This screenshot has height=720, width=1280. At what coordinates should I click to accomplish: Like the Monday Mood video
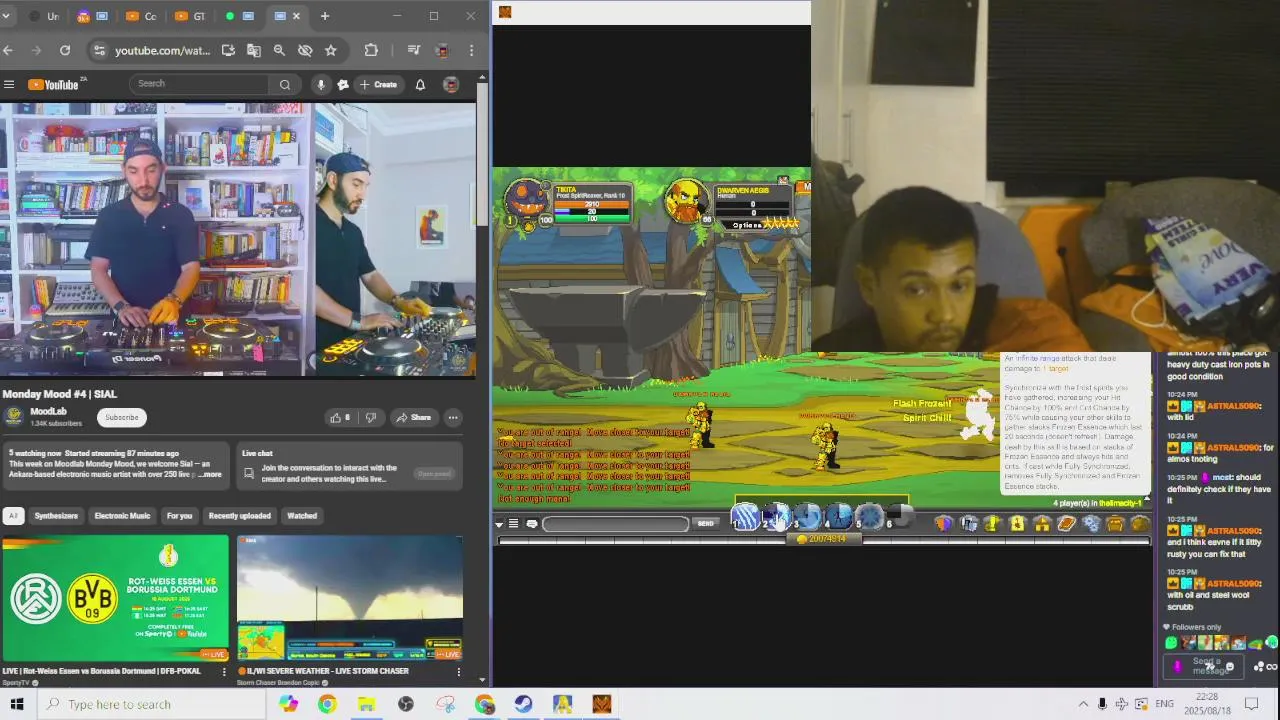(x=340, y=417)
